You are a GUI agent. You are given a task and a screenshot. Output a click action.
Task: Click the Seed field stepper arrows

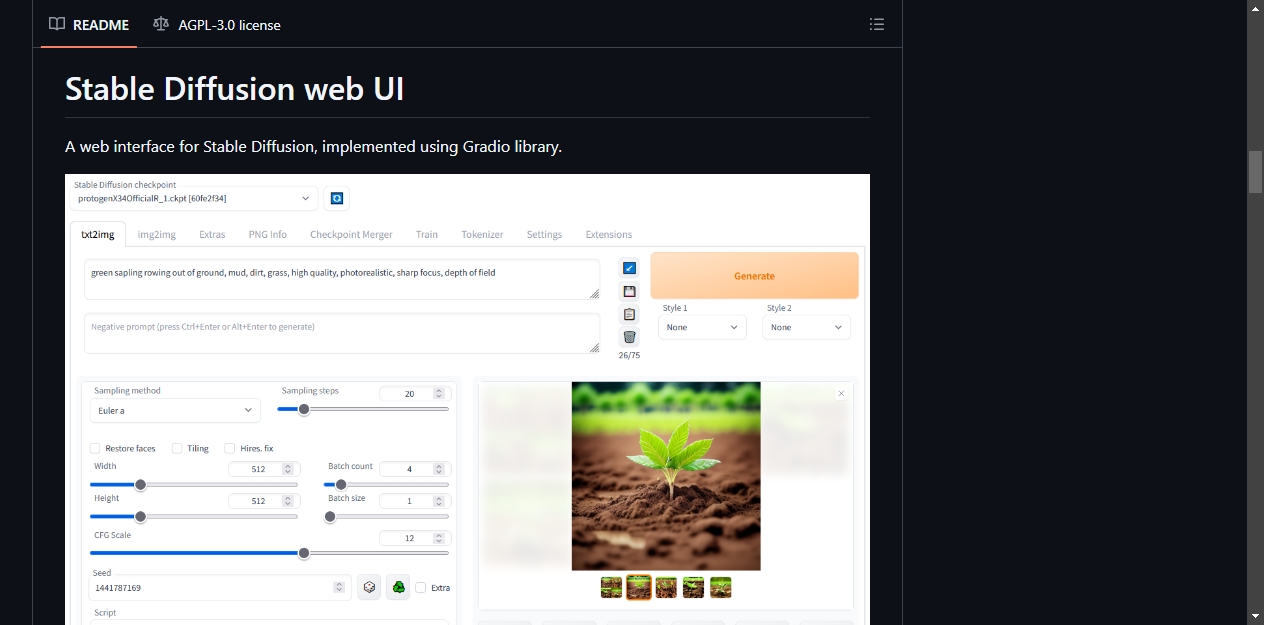point(339,588)
